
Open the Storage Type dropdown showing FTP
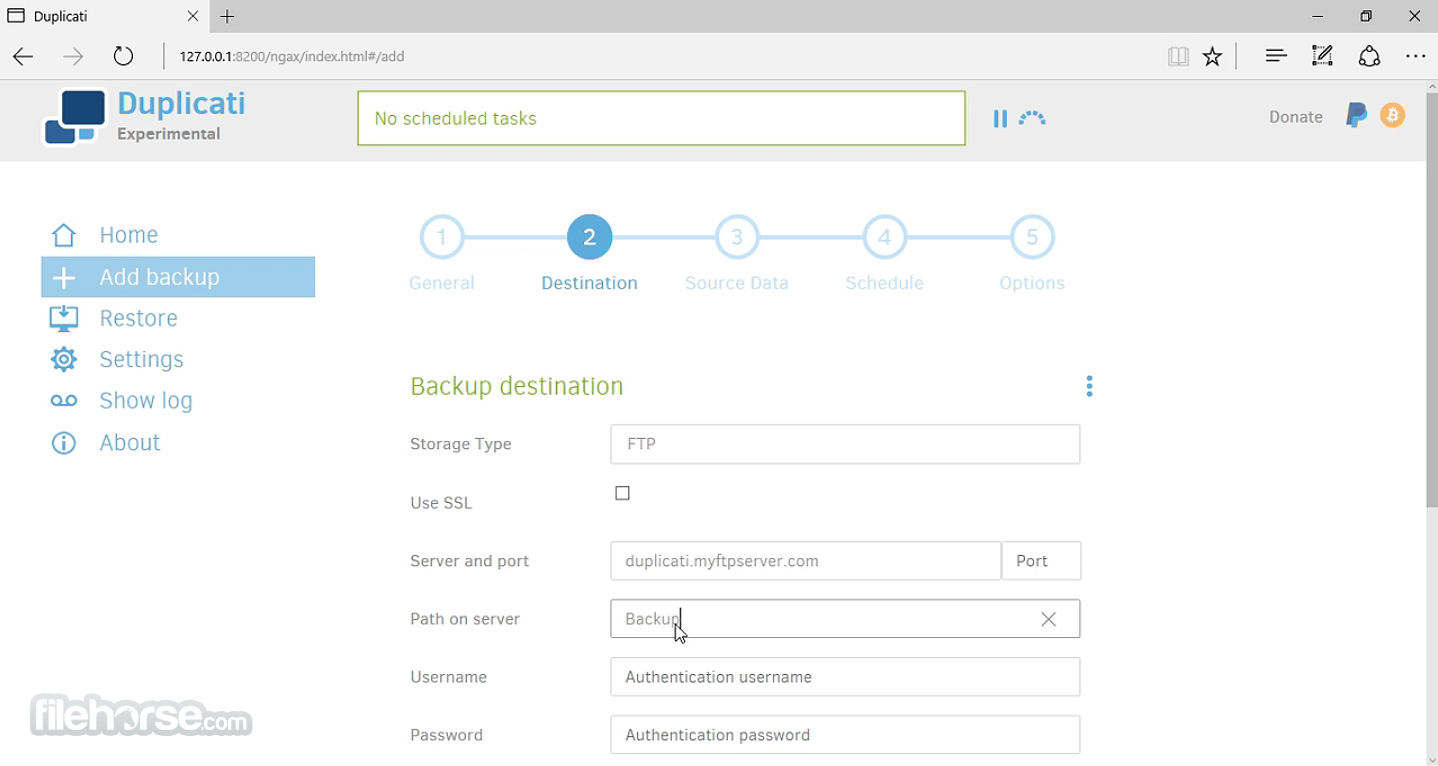pyautogui.click(x=845, y=444)
